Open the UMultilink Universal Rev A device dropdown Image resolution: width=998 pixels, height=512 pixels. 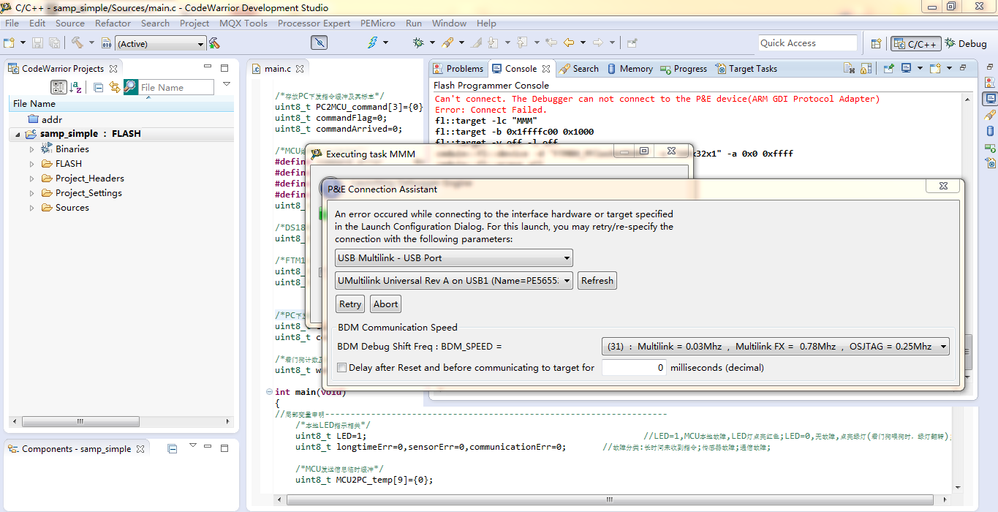pos(454,280)
